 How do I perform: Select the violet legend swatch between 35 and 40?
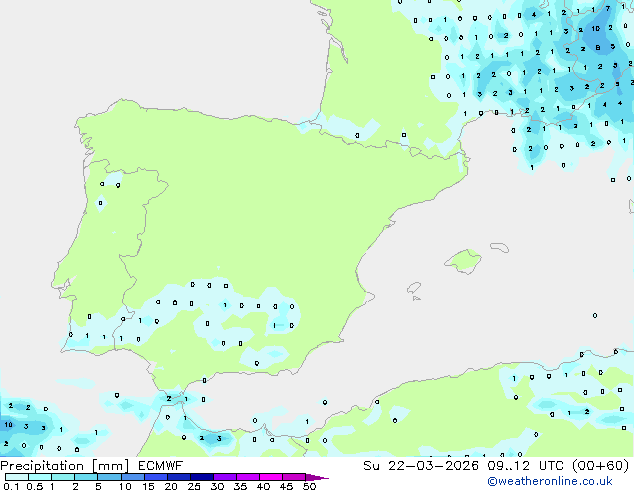click(x=248, y=477)
